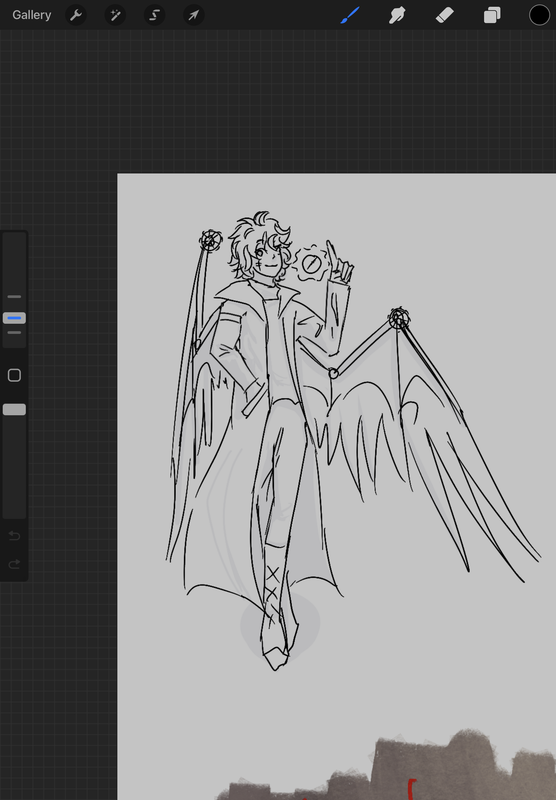
Task: Select the Brush tool
Action: [x=350, y=15]
